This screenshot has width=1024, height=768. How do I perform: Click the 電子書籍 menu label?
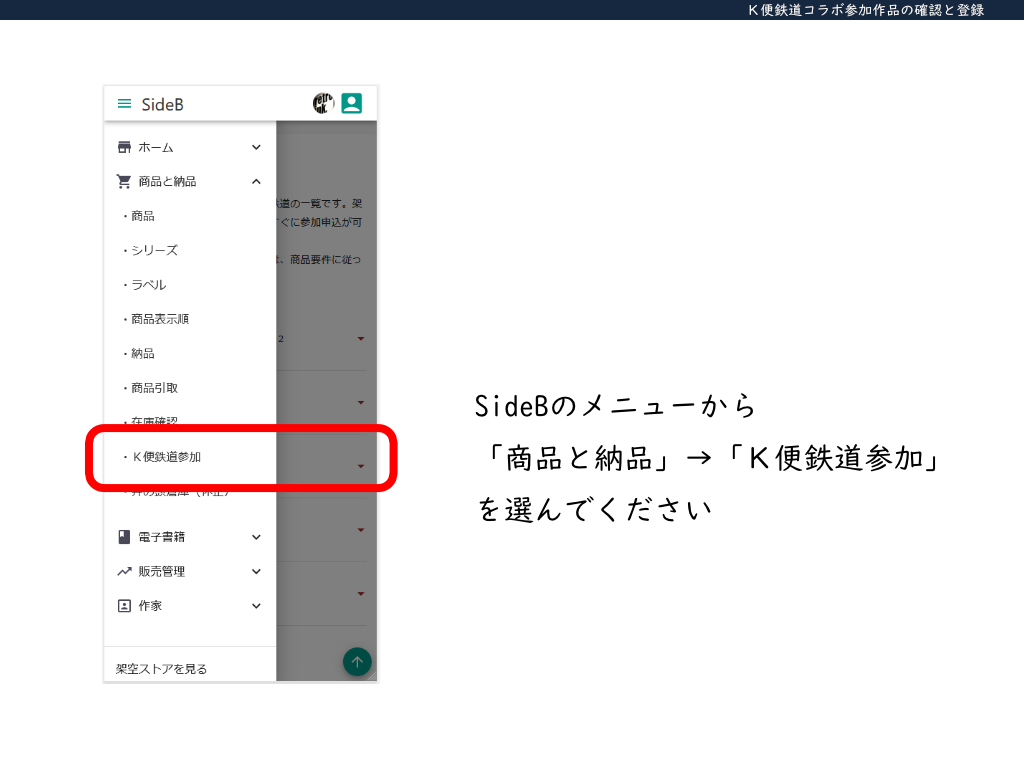click(161, 537)
